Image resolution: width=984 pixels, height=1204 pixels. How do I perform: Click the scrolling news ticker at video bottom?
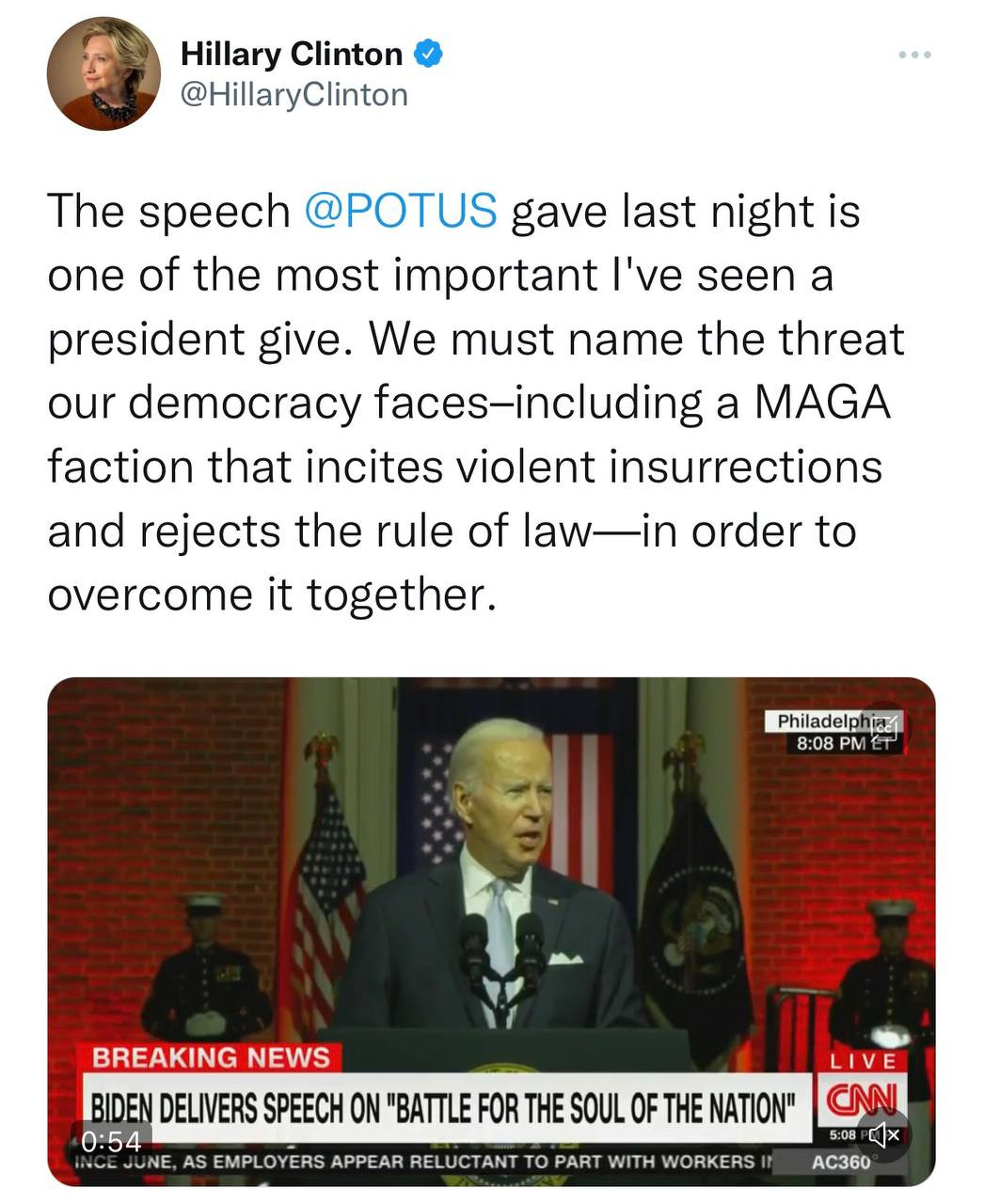click(x=423, y=1162)
